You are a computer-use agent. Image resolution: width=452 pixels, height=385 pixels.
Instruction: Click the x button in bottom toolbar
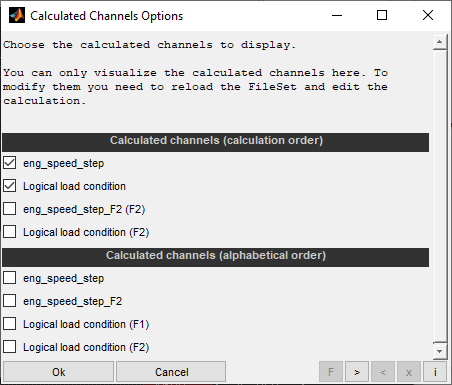409,372
